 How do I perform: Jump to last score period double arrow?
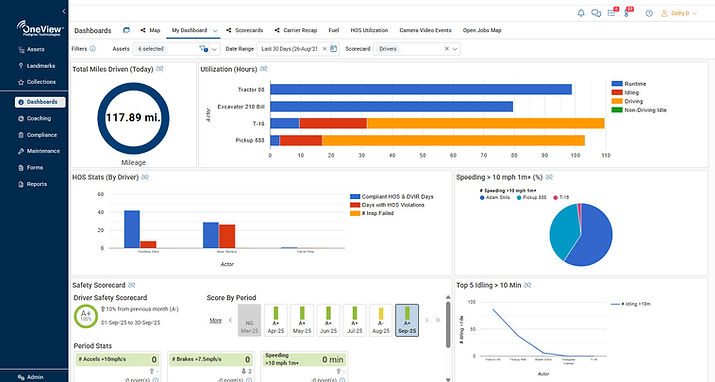coord(438,320)
